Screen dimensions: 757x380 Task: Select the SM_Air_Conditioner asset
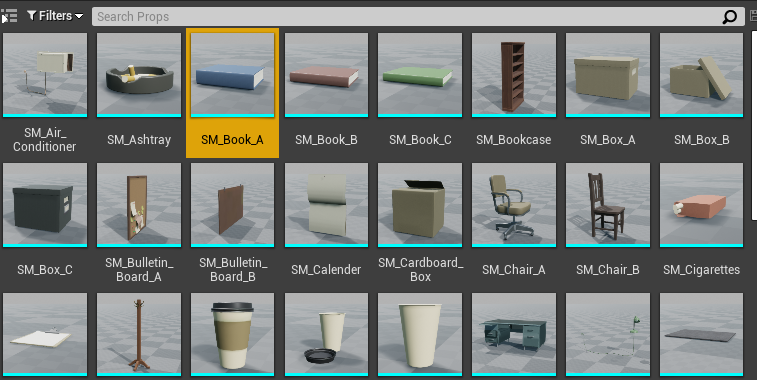[45, 93]
